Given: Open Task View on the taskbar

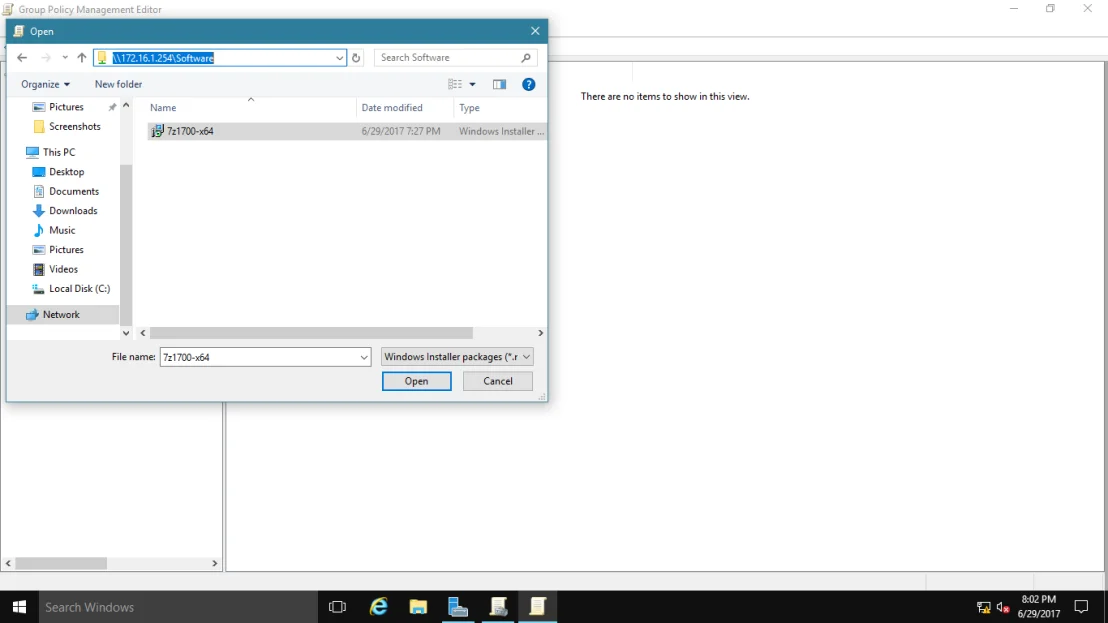Looking at the screenshot, I should pyautogui.click(x=337, y=607).
